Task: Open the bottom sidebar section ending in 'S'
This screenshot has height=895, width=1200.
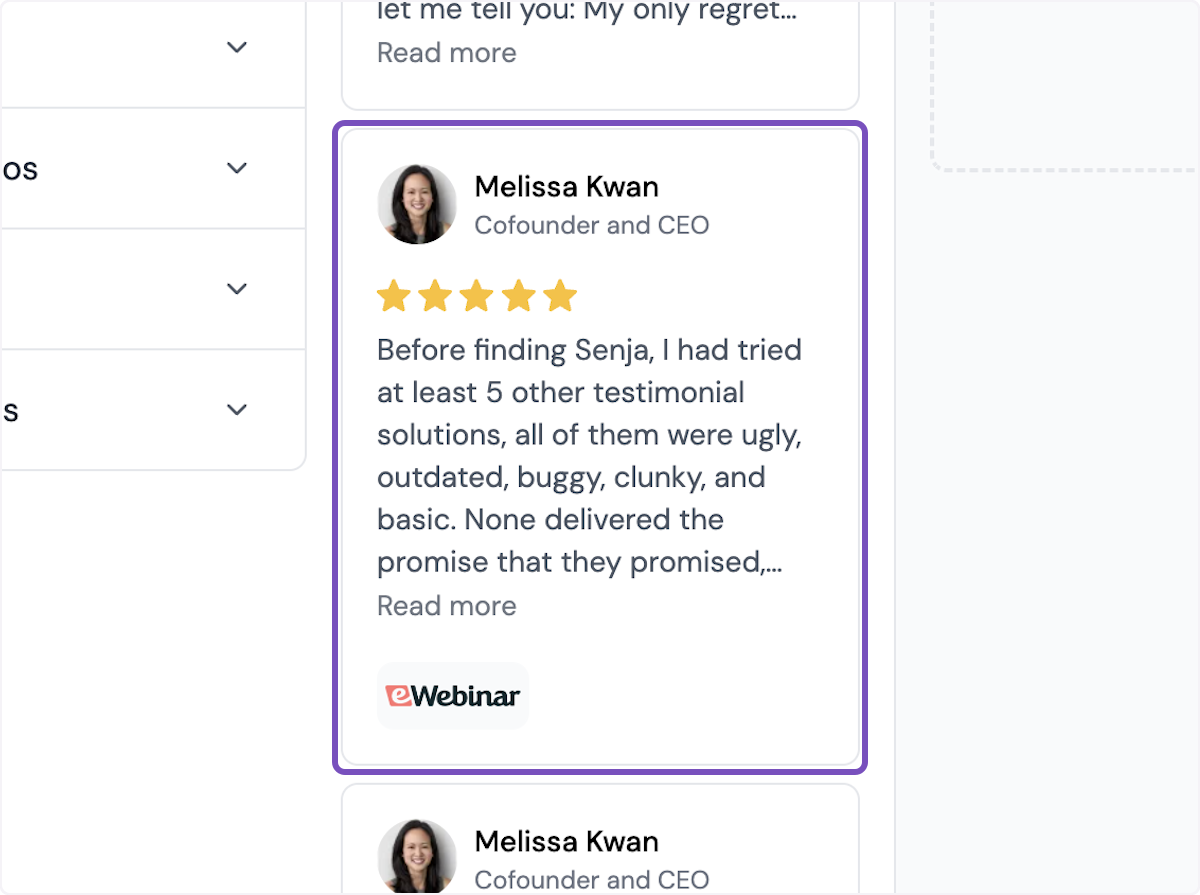Action: (237, 410)
